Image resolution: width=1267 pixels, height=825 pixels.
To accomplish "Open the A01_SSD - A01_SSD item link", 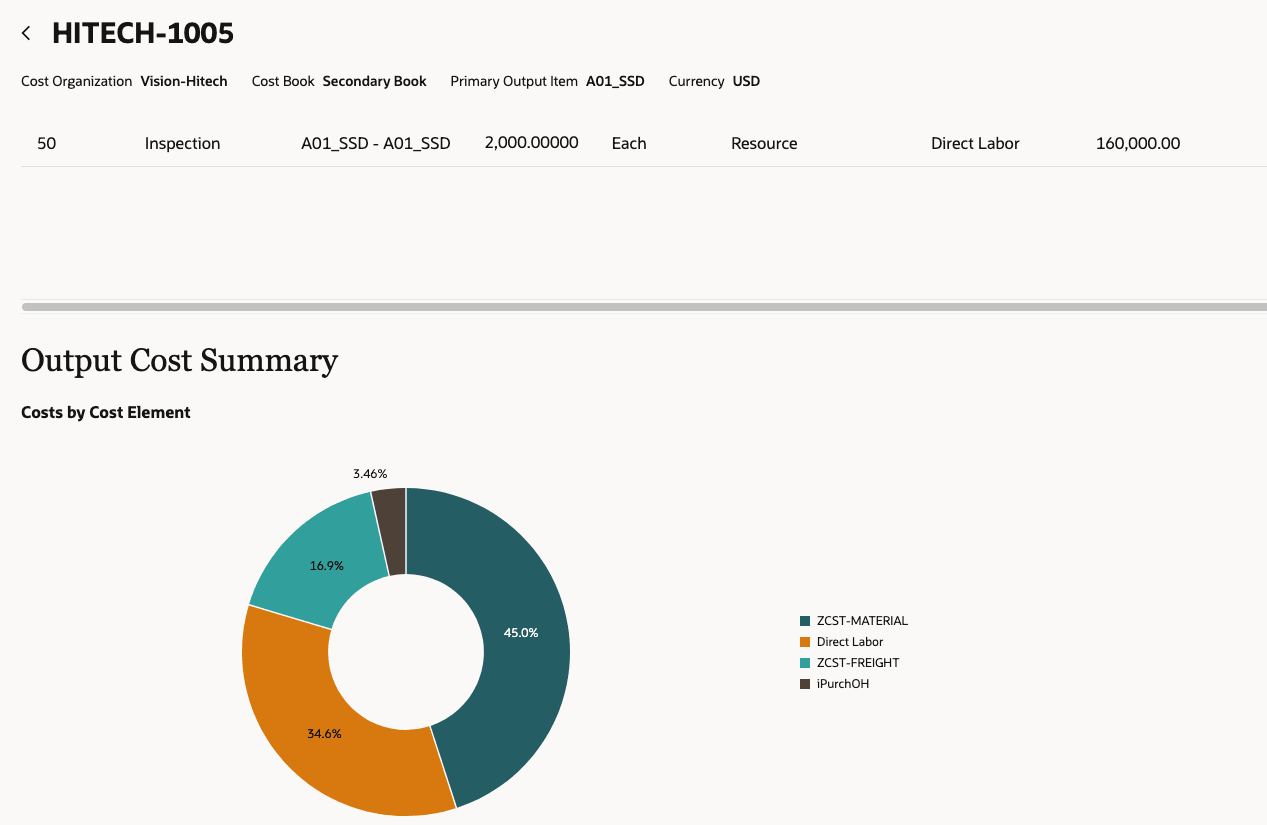I will (x=375, y=143).
